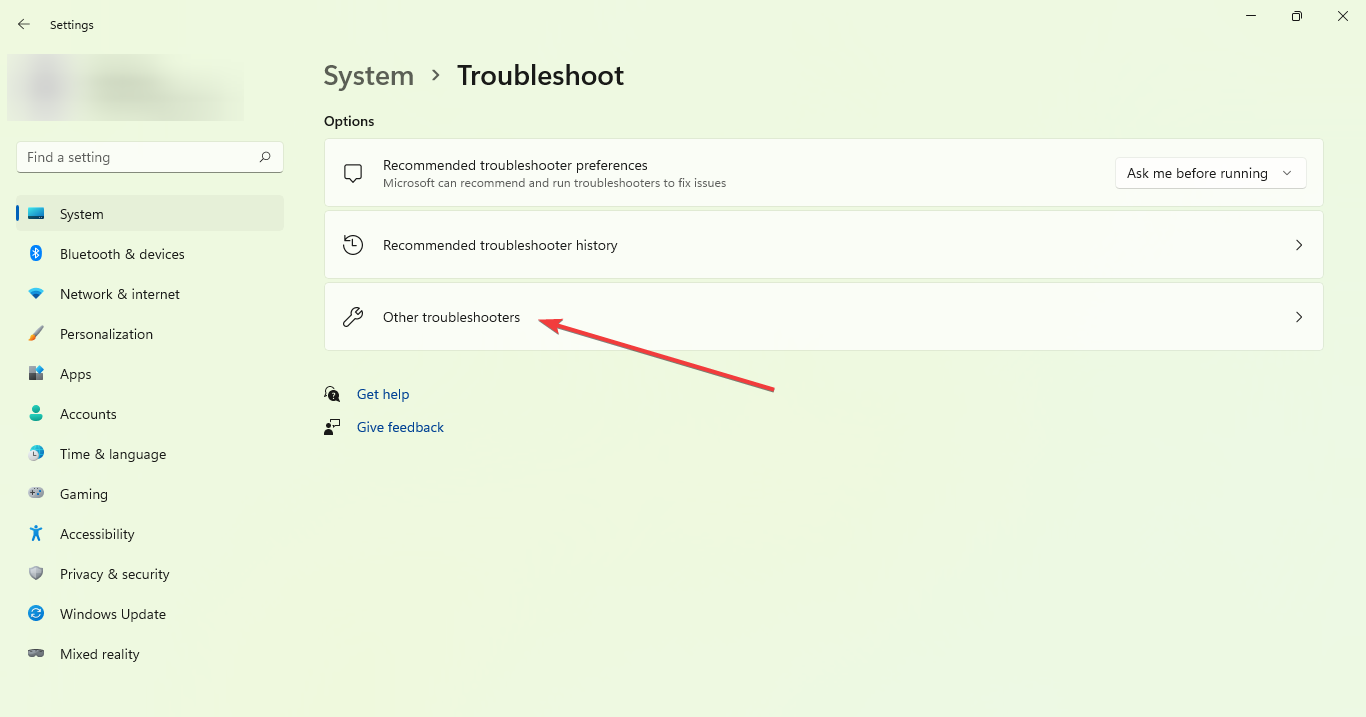Image resolution: width=1366 pixels, height=717 pixels.
Task: Select the Personalization paintbrush icon
Action: tap(36, 334)
